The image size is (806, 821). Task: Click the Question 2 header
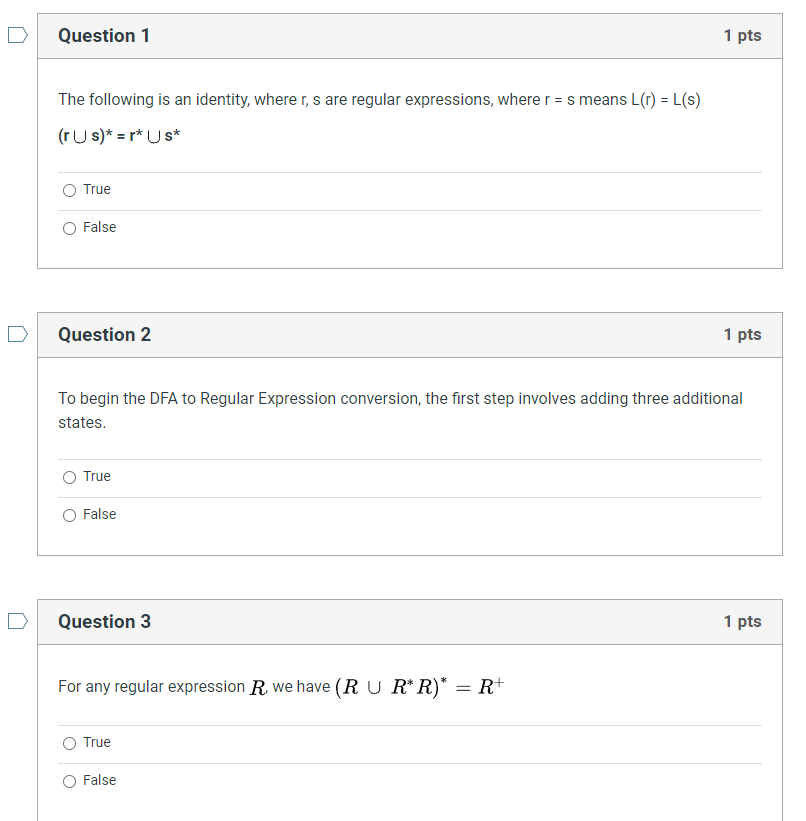point(104,335)
